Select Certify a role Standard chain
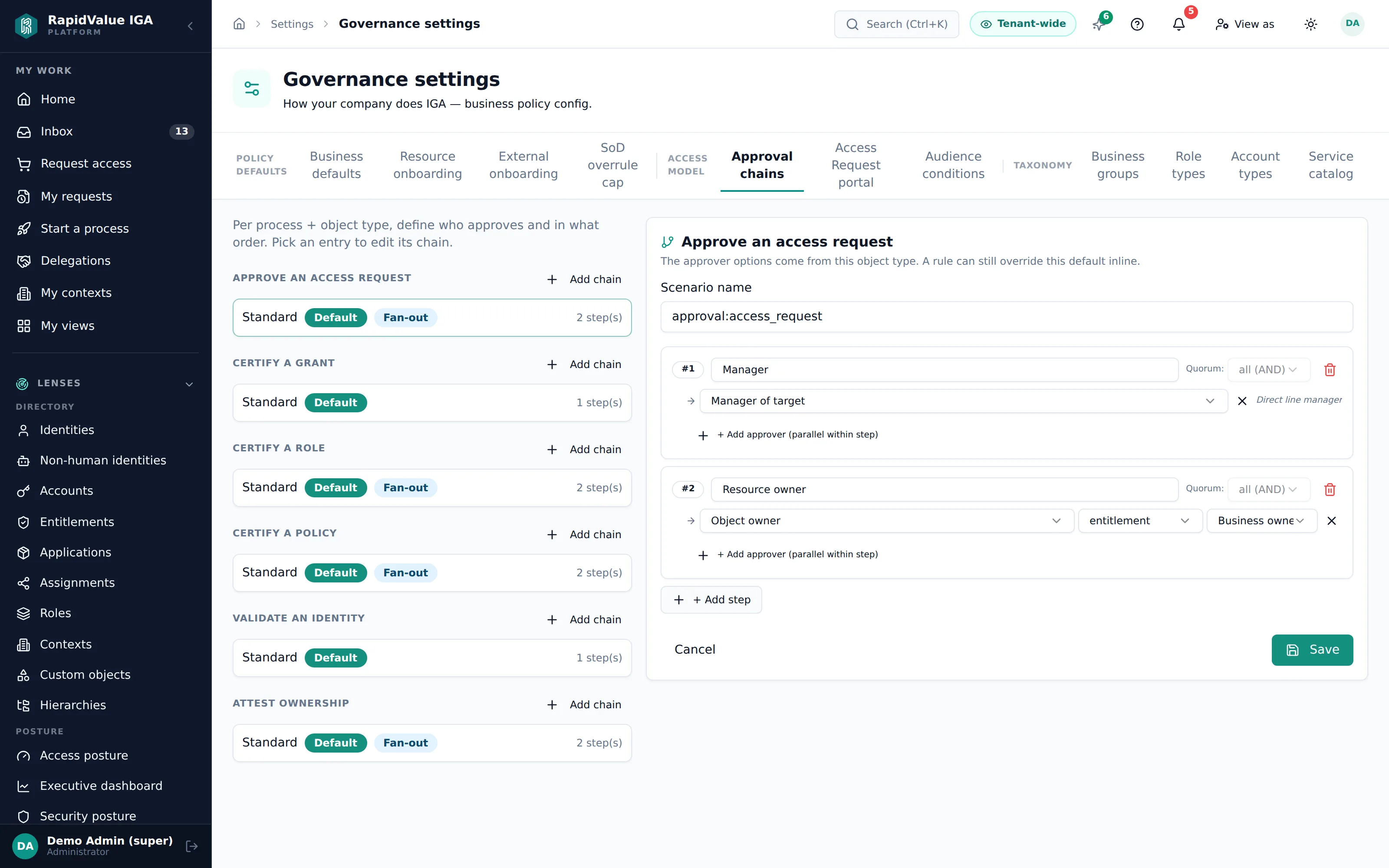Screen dimensions: 1389x868 [431, 488]
